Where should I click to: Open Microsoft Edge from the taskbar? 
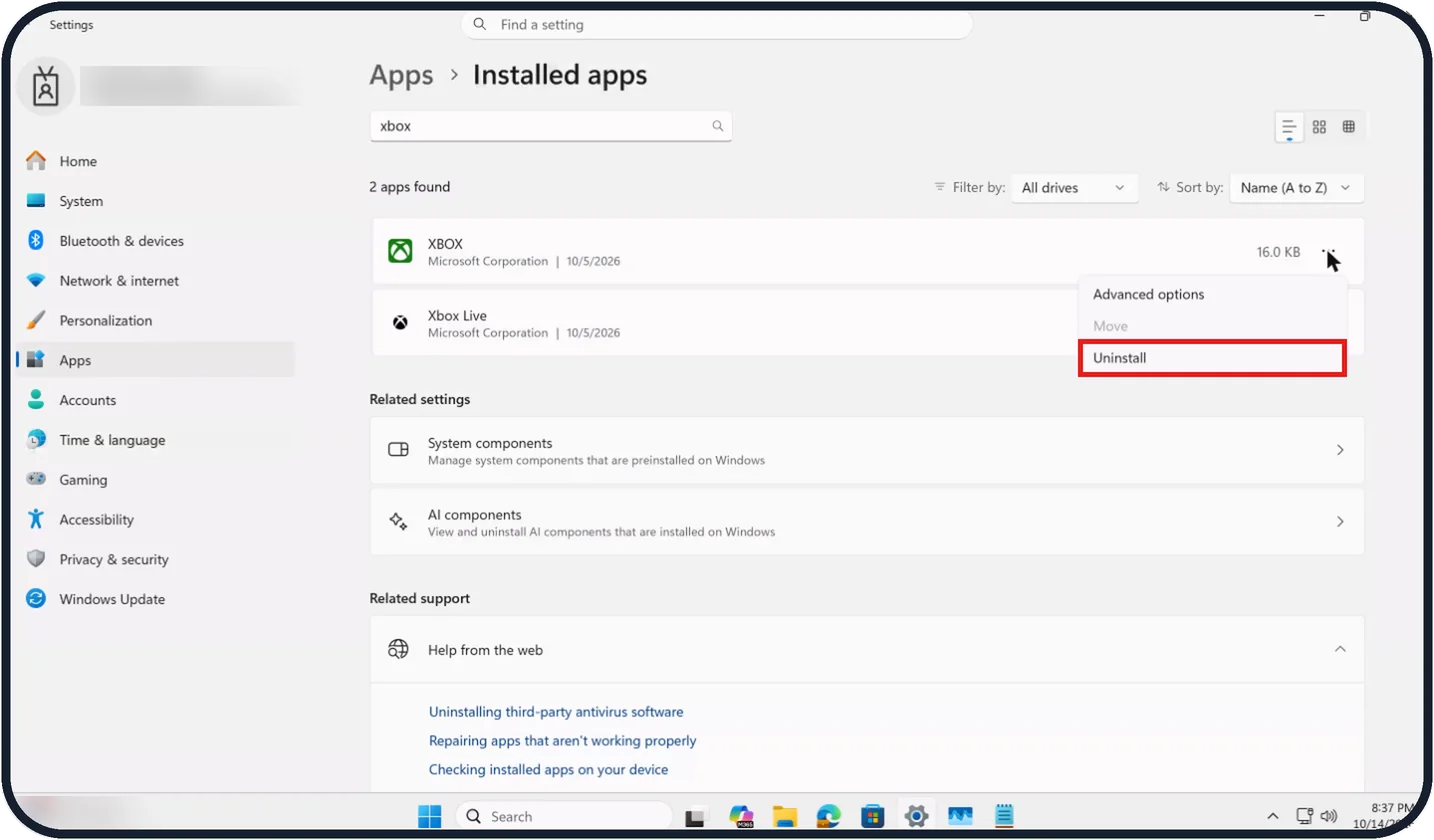tap(828, 816)
